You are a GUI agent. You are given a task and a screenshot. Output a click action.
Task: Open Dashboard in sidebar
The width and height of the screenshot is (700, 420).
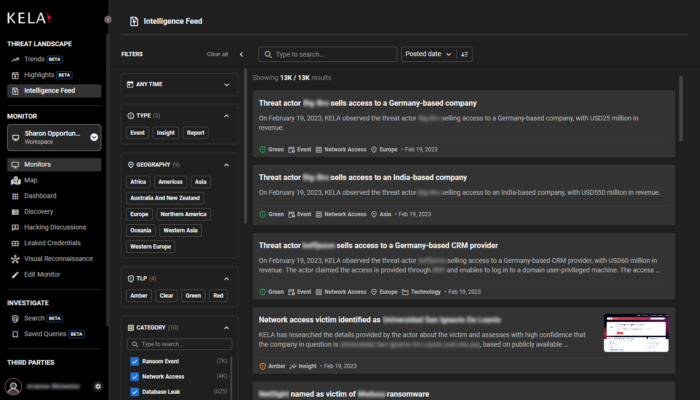click(x=40, y=195)
